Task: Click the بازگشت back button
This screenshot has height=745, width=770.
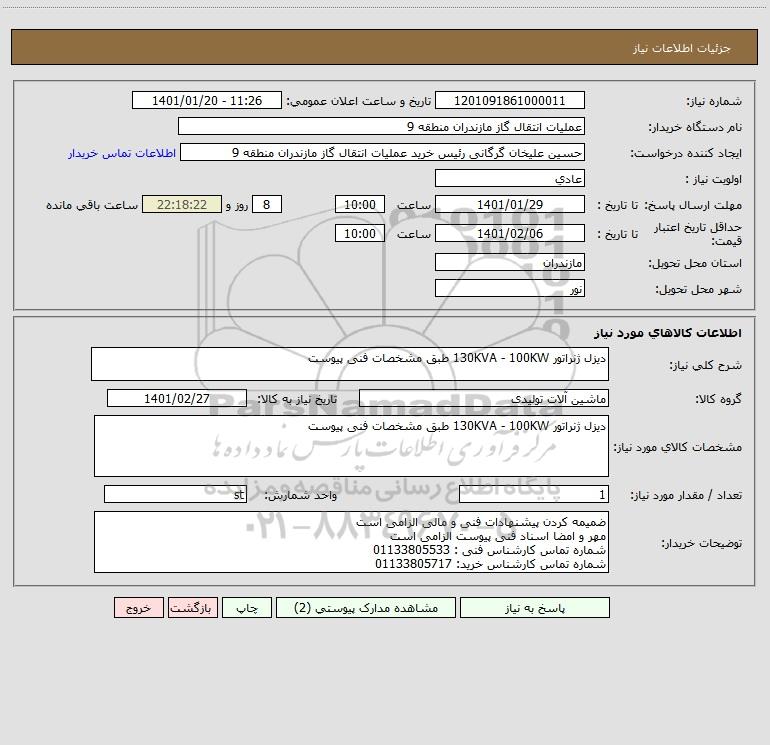Action: pyautogui.click(x=192, y=607)
